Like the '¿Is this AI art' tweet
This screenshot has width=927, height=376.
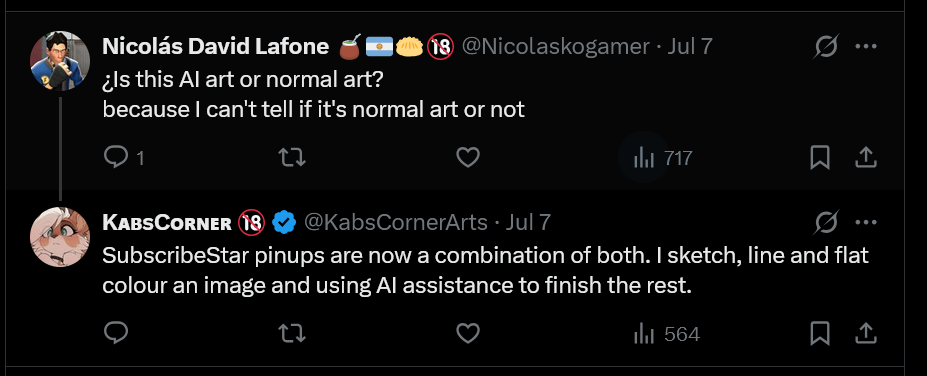coord(468,157)
